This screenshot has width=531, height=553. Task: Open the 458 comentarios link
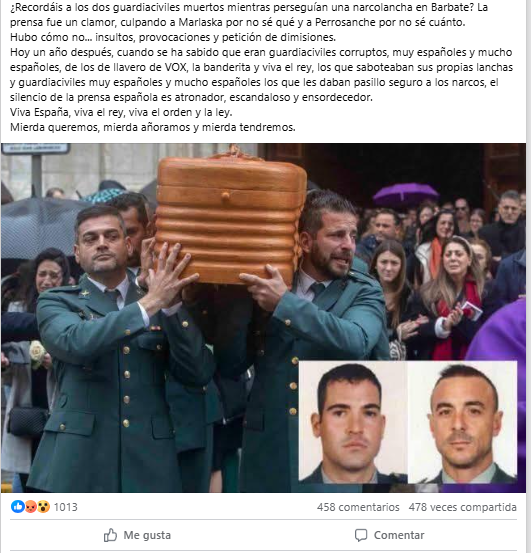358,507
